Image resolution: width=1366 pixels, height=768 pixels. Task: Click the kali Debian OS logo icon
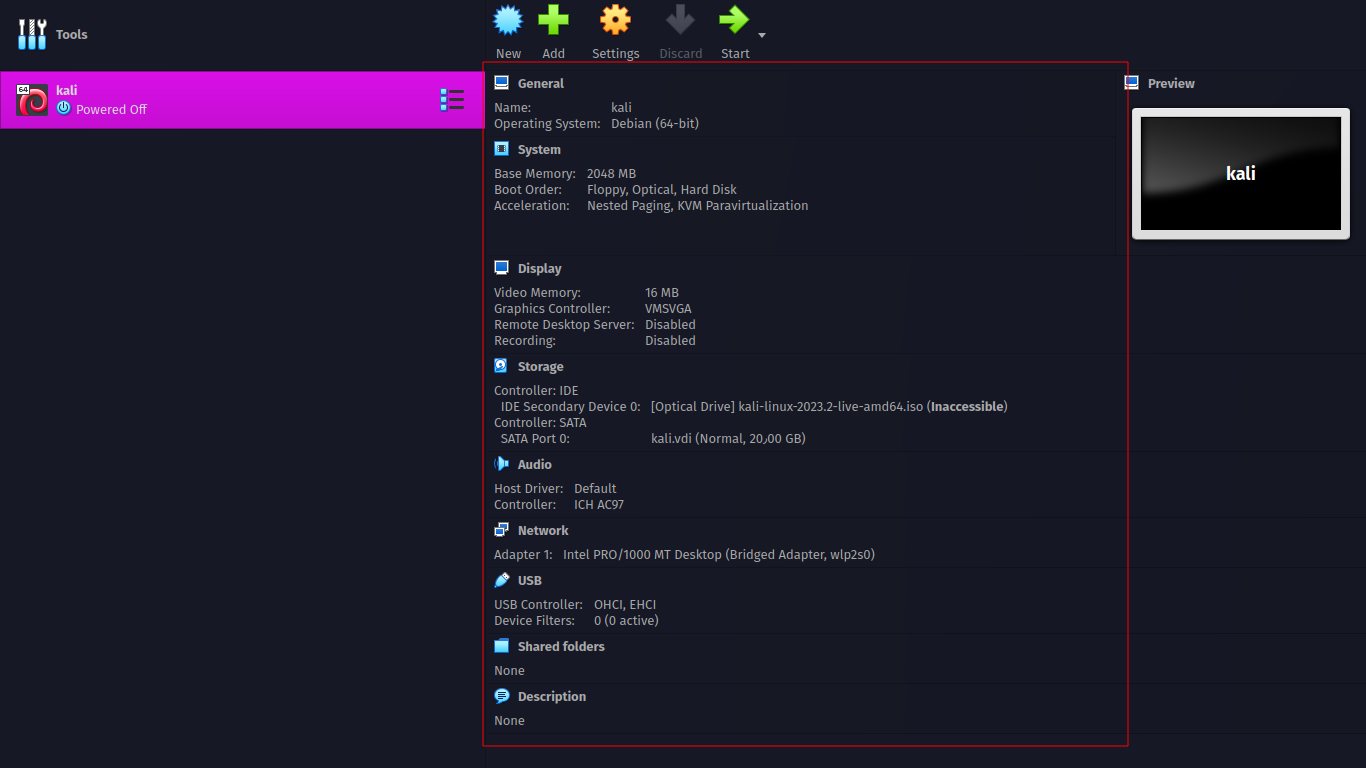[32, 100]
